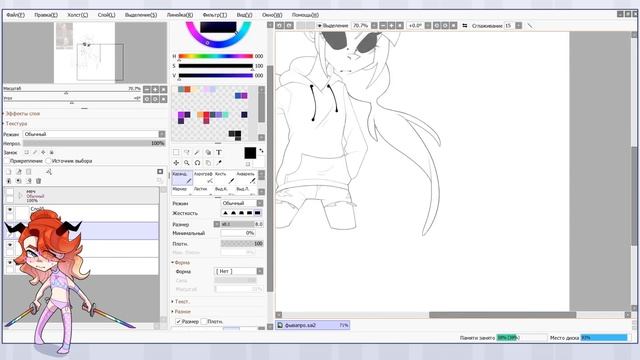
Task: Toggle the eye of the bottom layer
Action: point(10,262)
